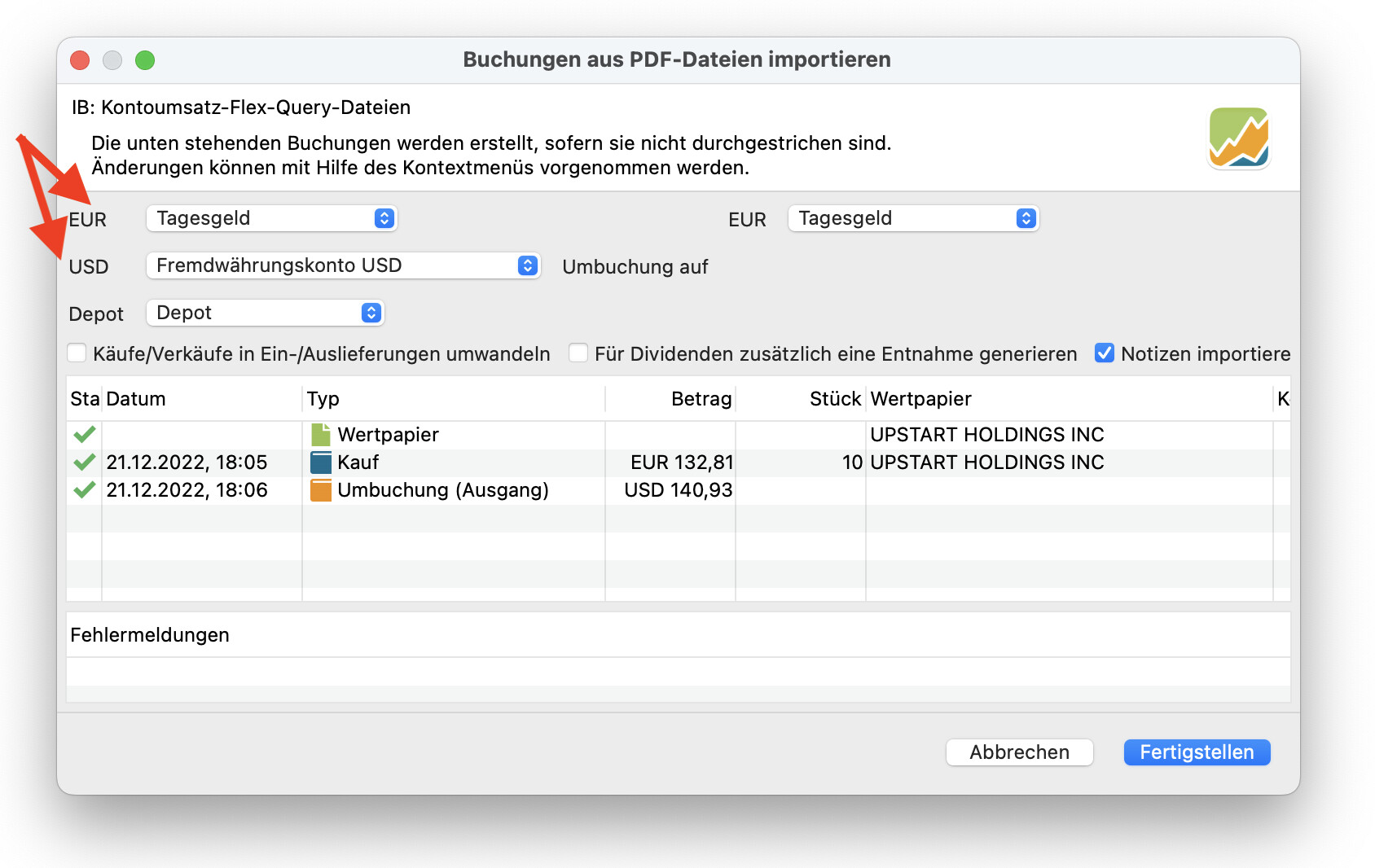
Task: Click the Sta status column header
Action: point(85,399)
